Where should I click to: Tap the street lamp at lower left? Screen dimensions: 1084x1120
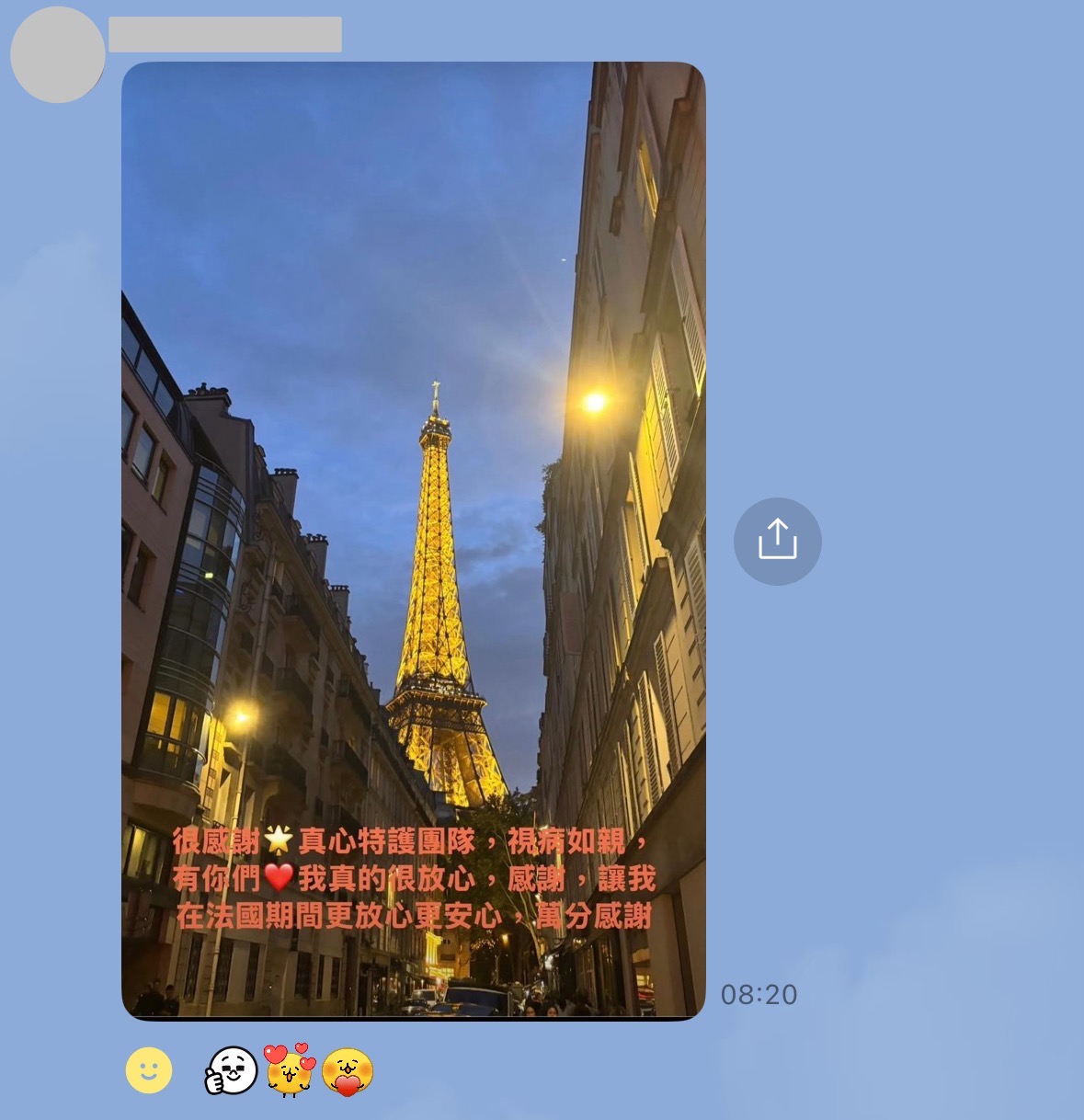241,716
